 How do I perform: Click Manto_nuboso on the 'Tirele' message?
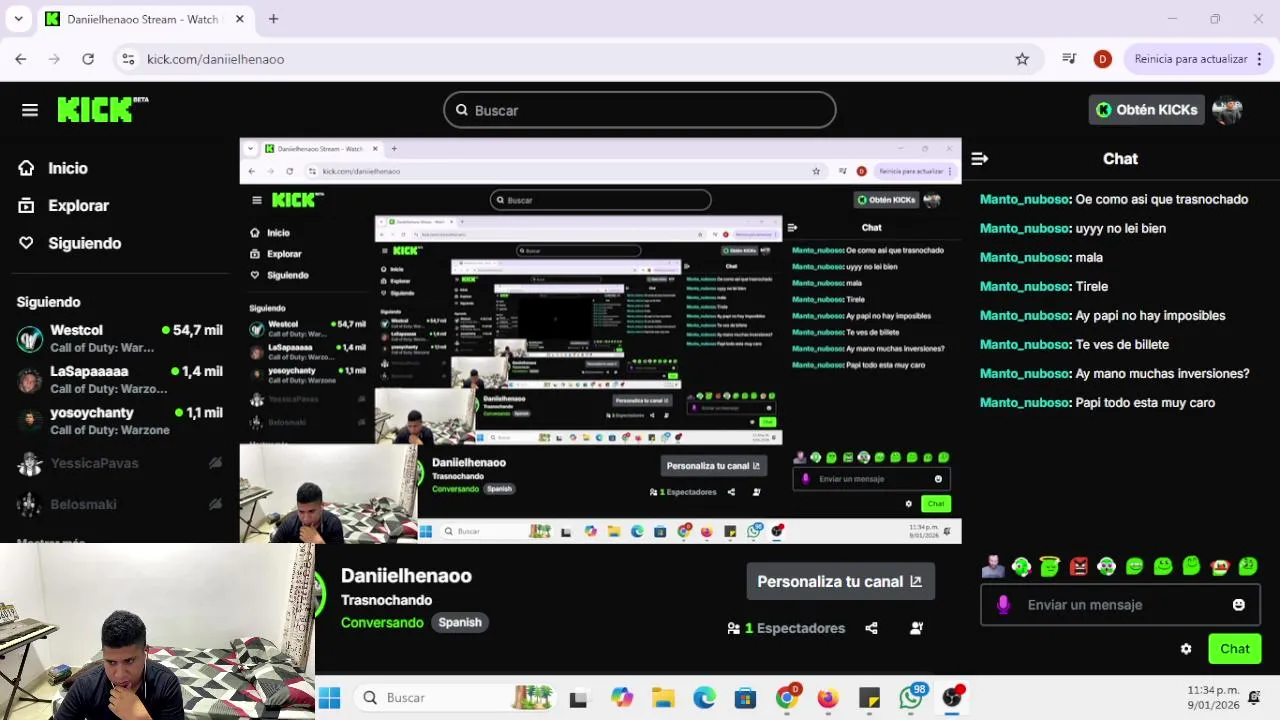(x=1024, y=286)
